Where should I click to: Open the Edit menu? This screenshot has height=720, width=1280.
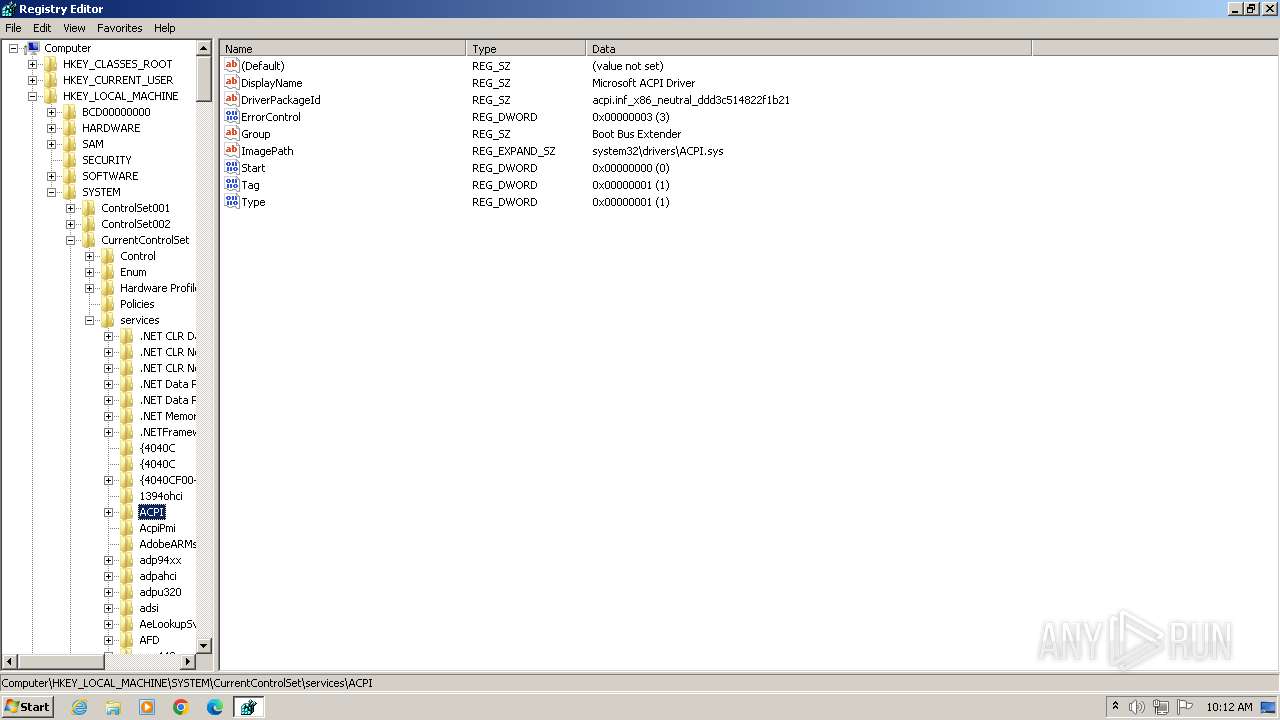click(x=42, y=28)
